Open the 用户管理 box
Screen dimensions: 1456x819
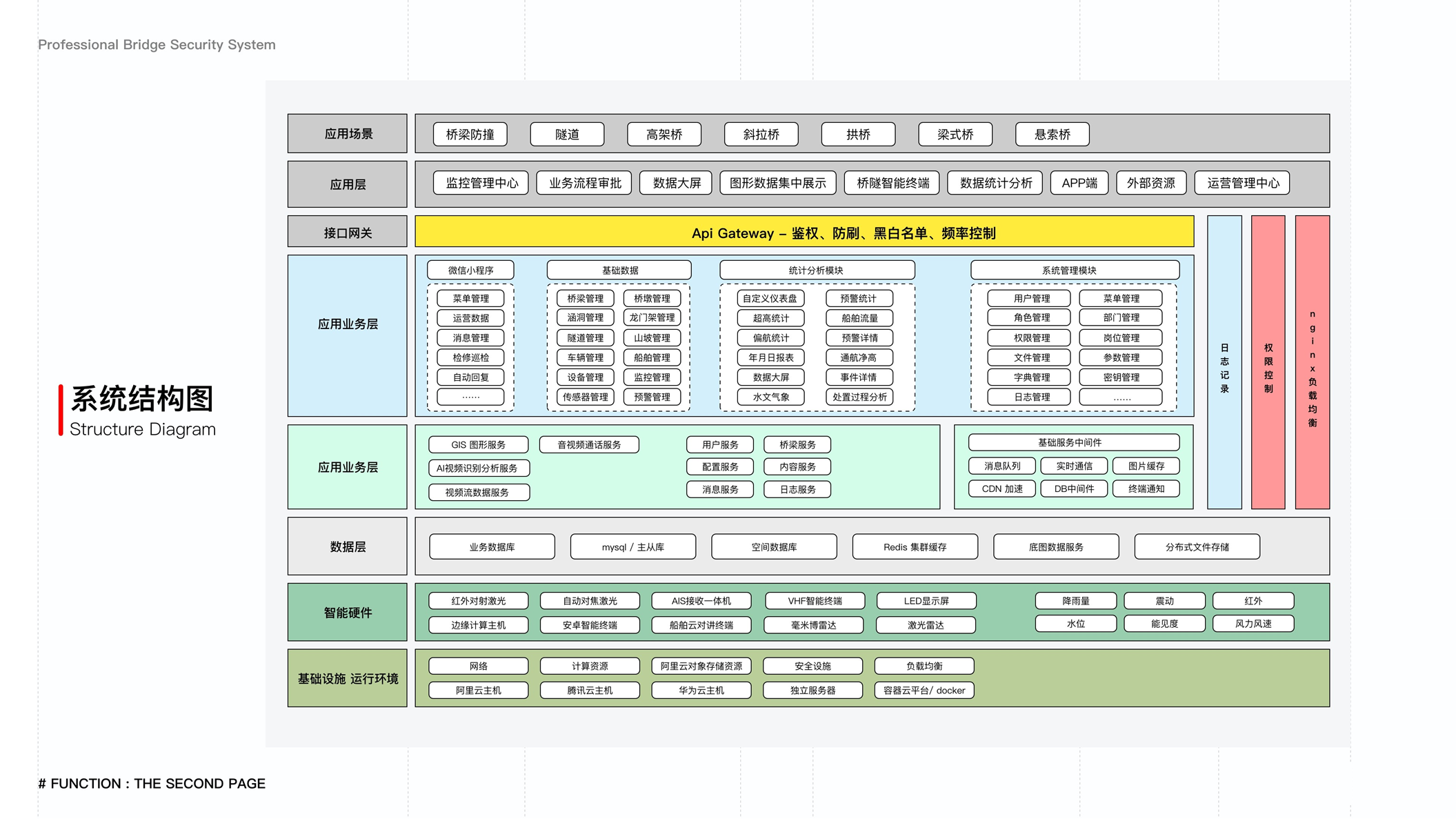point(1028,299)
